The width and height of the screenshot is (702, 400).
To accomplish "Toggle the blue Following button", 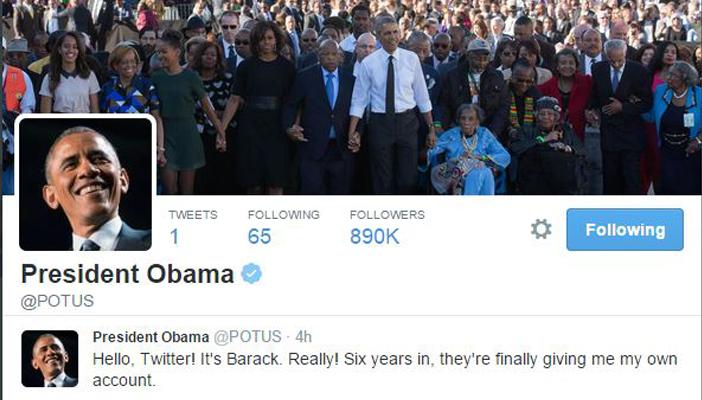I will 625,229.
